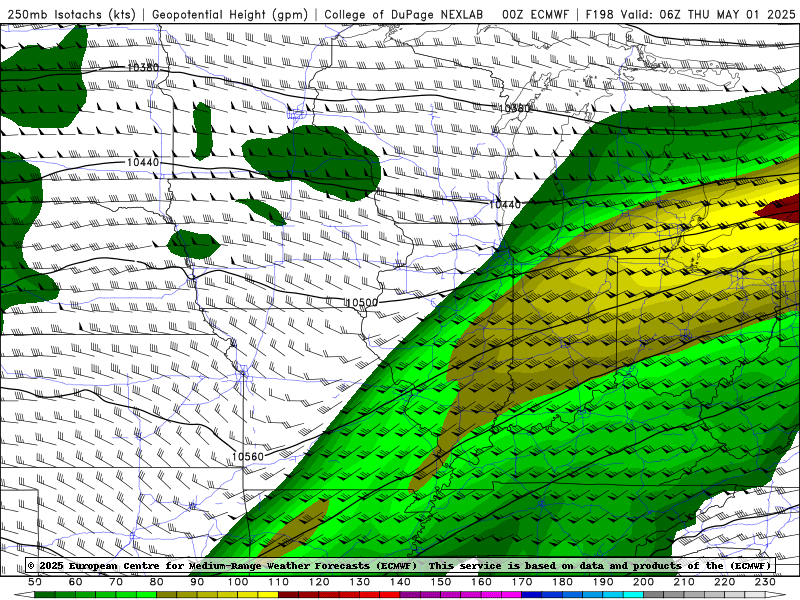Click the 150 value on color scale
The width and height of the screenshot is (800, 600).
(441, 582)
